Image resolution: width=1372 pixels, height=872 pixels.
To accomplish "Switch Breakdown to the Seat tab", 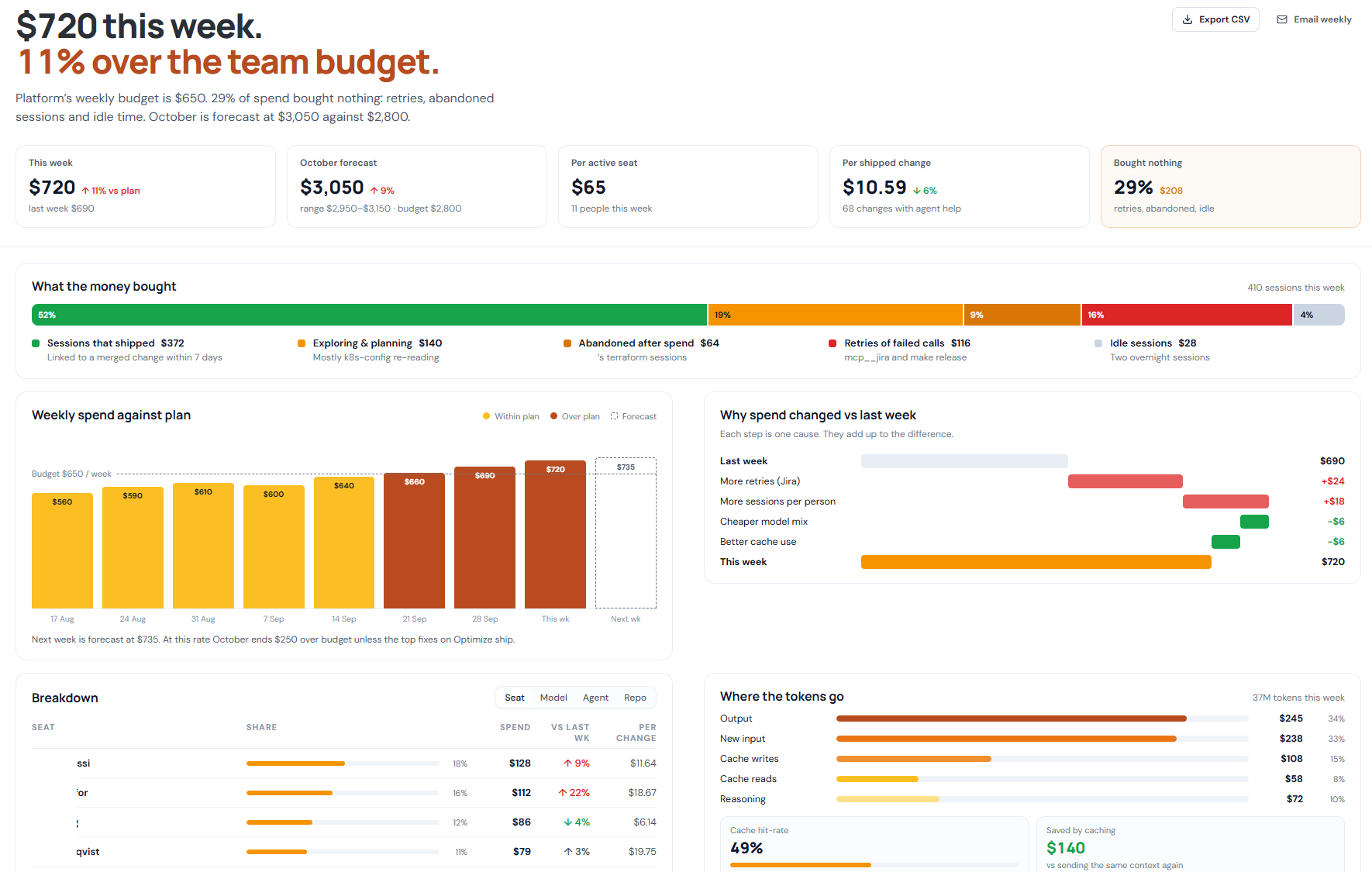I will click(x=515, y=698).
